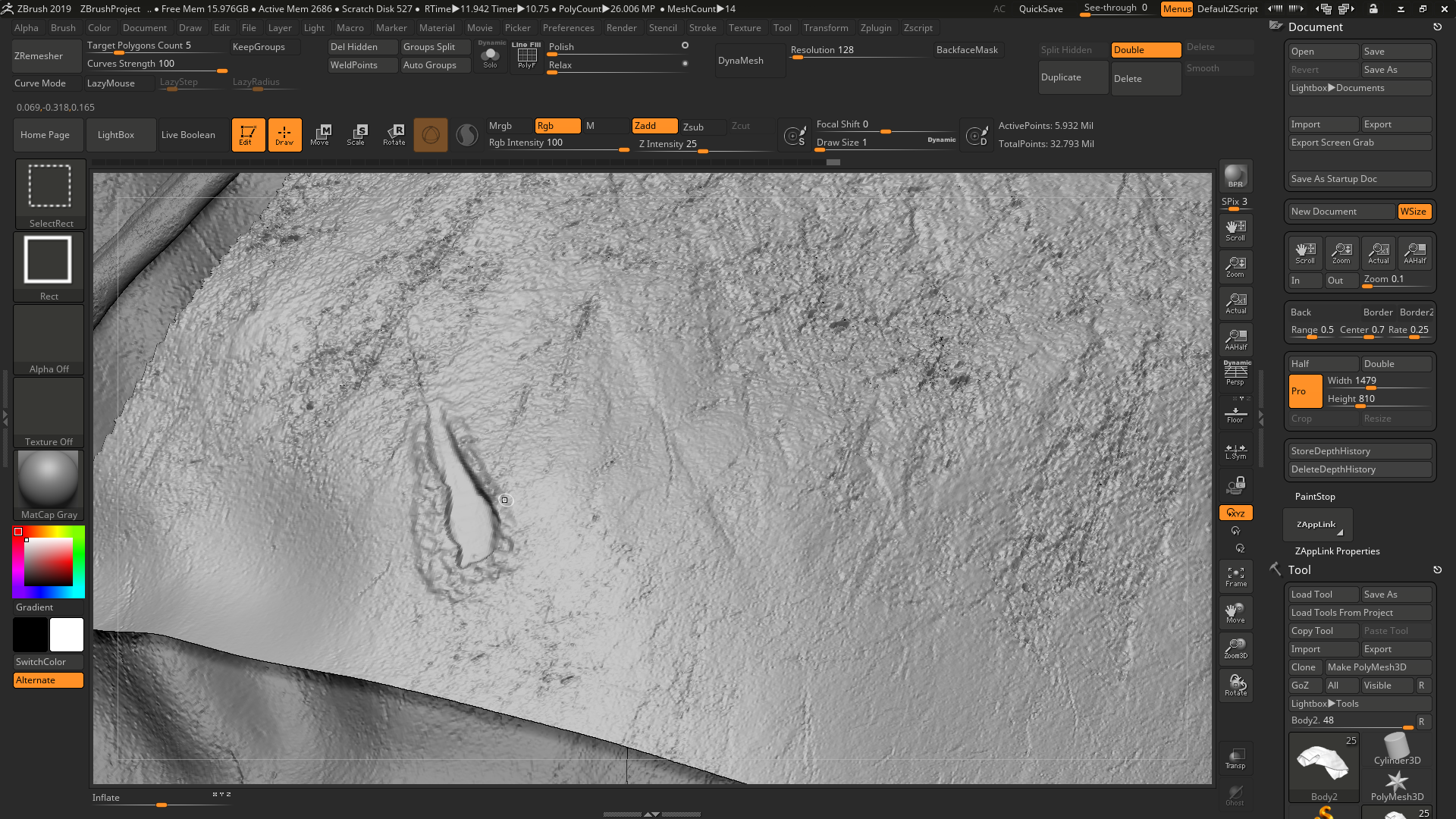Click the DynaMesh button
1456x819 pixels.
click(x=751, y=61)
